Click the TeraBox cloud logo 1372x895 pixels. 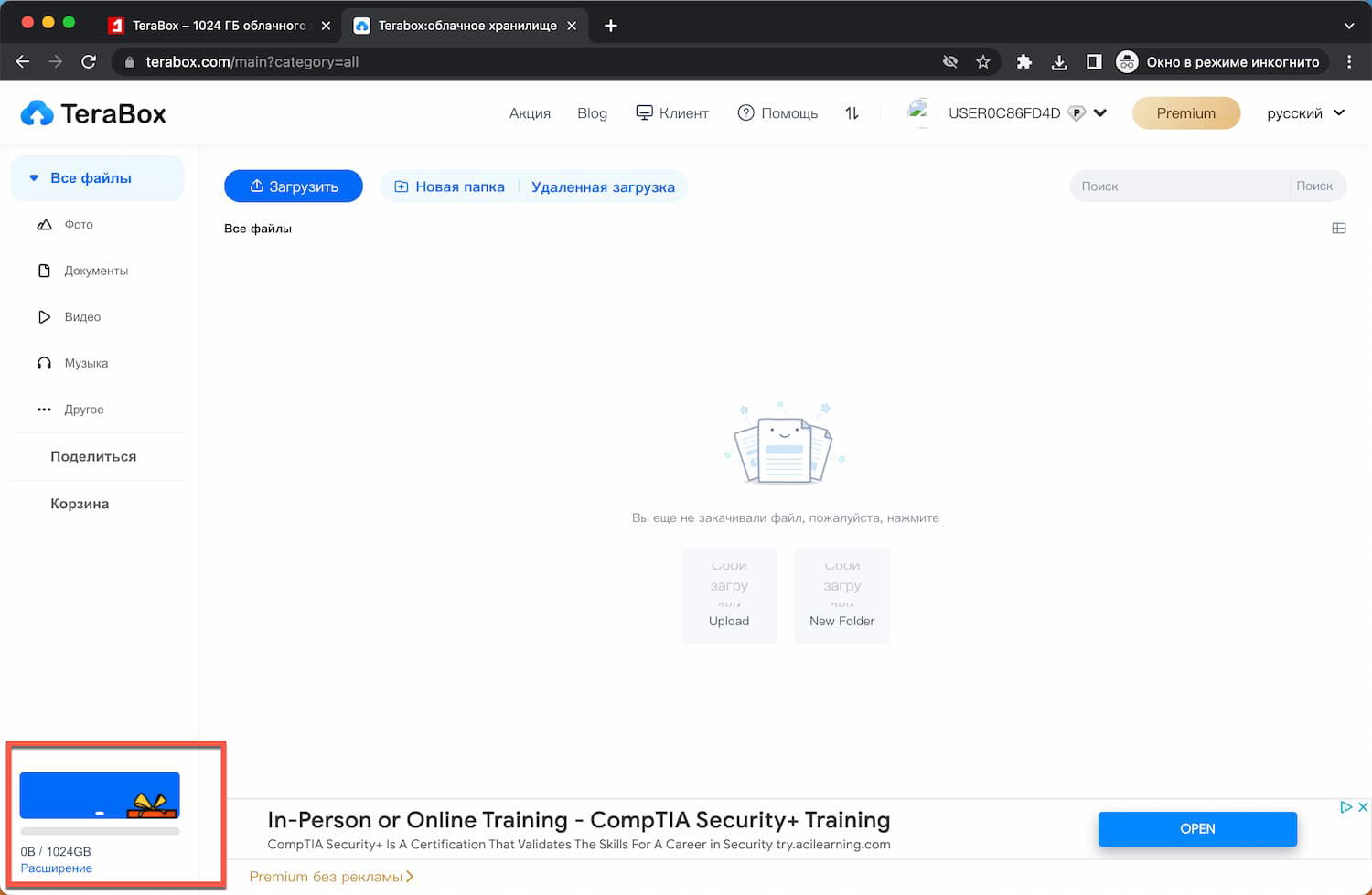pos(93,113)
